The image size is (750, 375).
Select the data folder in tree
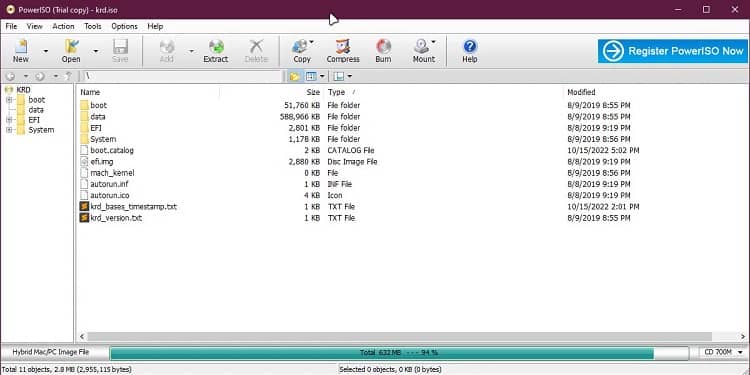pyautogui.click(x=36, y=110)
